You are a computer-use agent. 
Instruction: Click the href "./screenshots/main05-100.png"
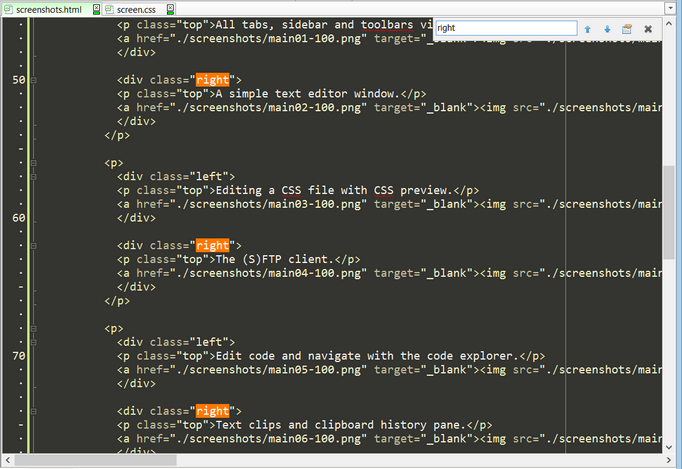(268, 370)
